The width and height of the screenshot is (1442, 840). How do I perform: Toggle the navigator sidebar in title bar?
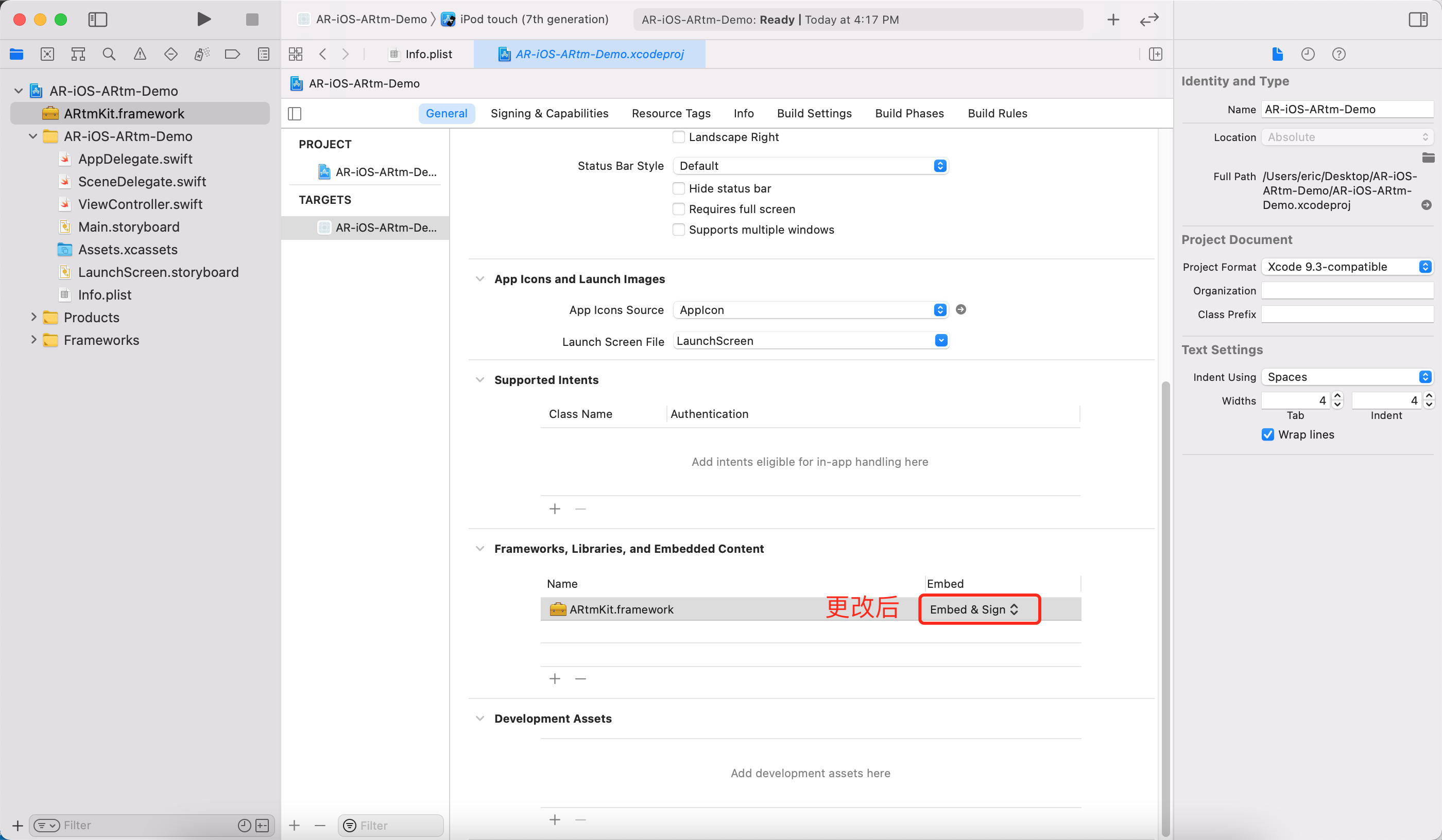98,20
